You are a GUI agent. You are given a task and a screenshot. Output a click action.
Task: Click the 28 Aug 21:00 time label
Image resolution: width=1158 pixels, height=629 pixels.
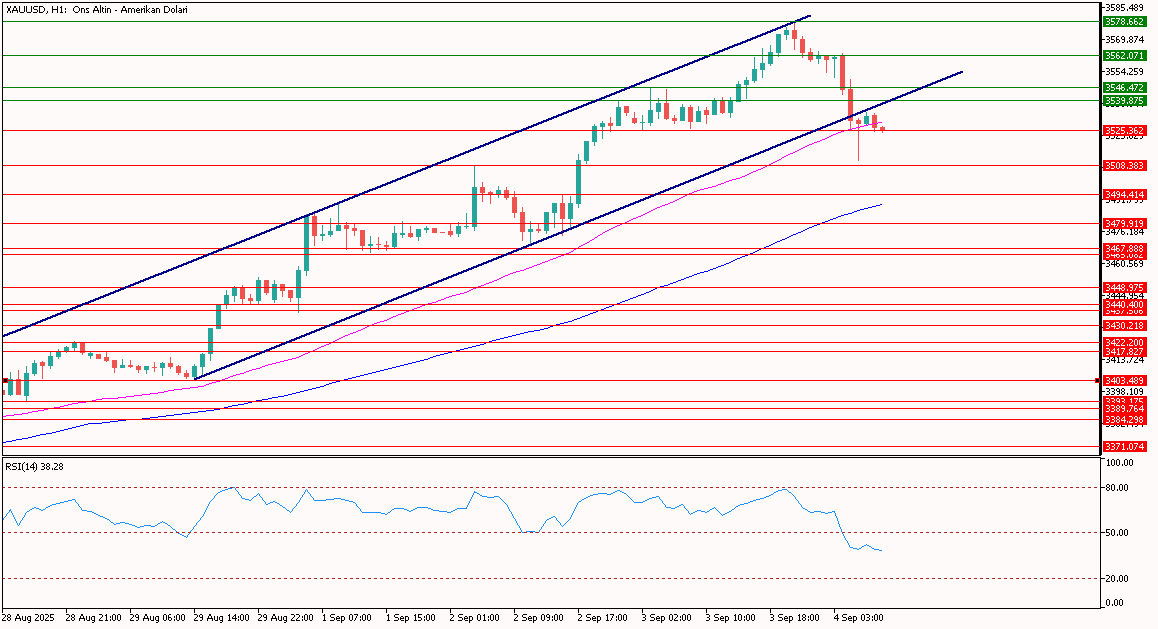click(93, 617)
